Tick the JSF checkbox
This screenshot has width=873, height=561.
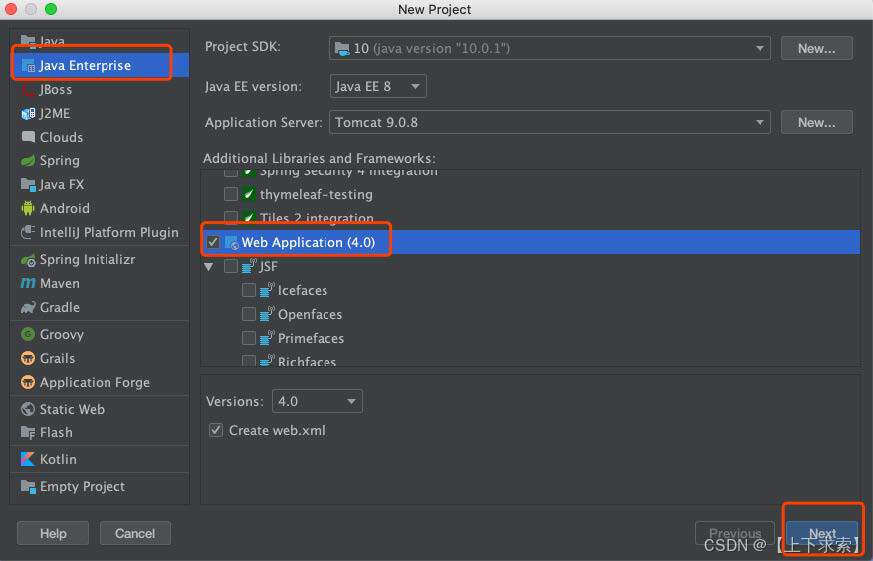point(231,266)
